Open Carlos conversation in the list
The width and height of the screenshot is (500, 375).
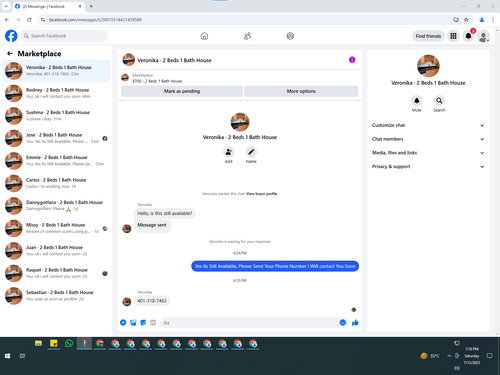(56, 183)
